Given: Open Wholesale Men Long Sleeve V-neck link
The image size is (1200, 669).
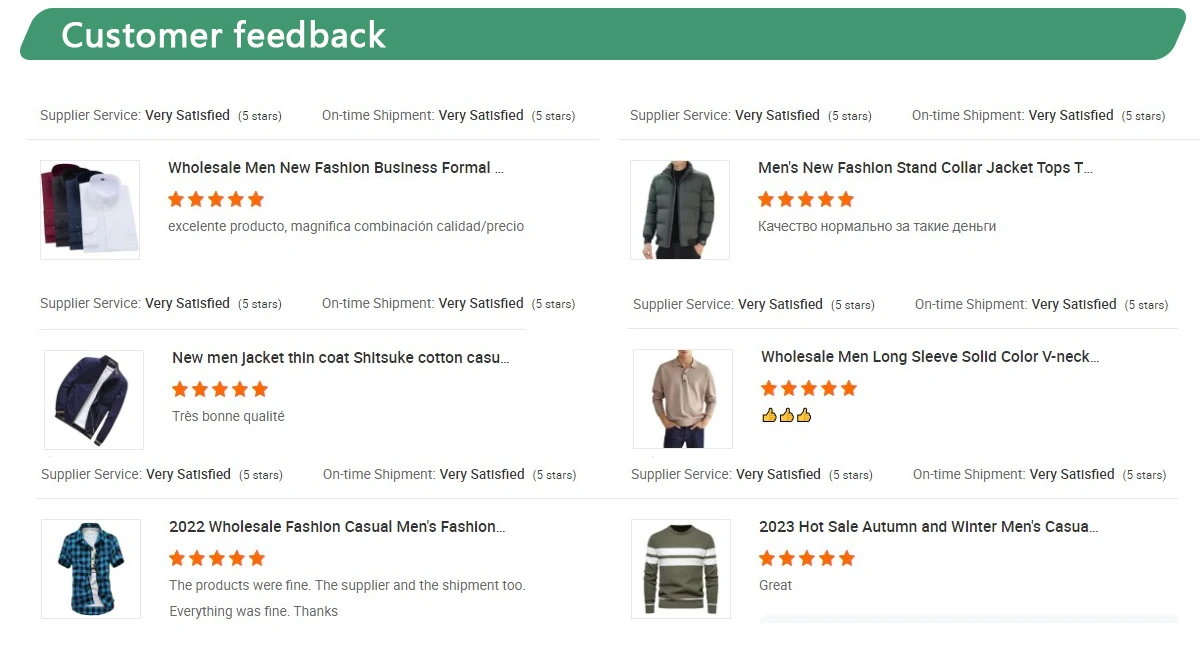Looking at the screenshot, I should pos(929,357).
